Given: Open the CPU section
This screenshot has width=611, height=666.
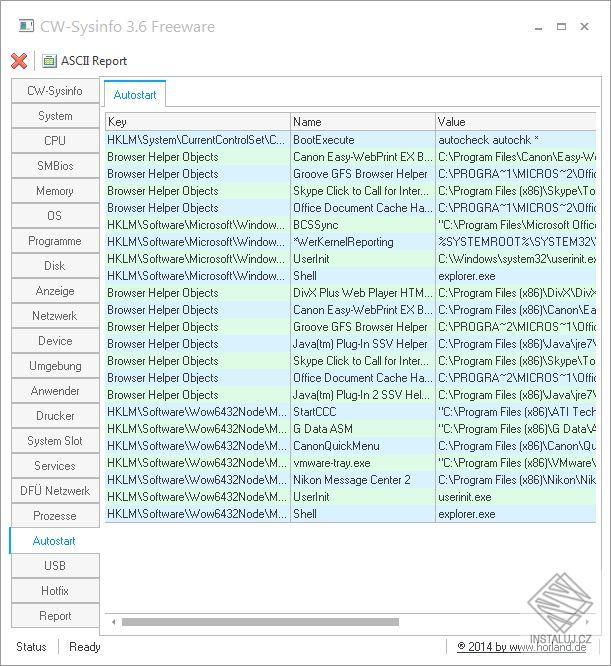Looking at the screenshot, I should pyautogui.click(x=55, y=141).
